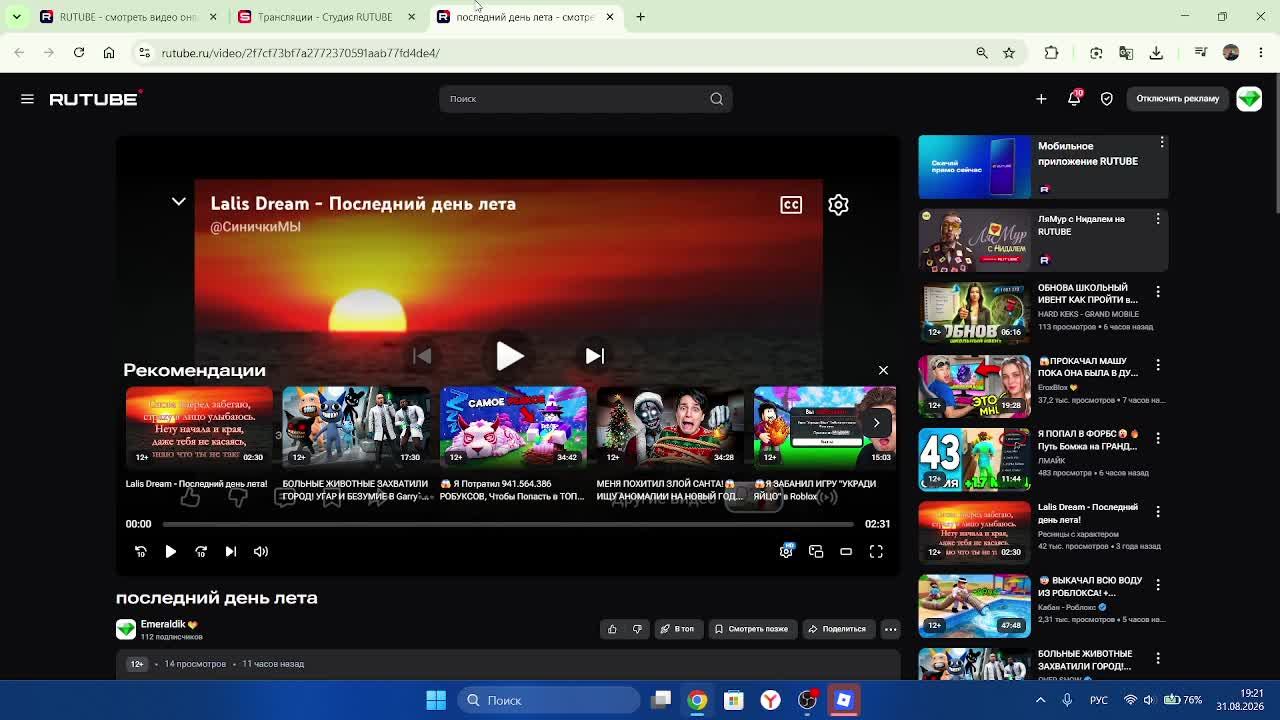The width and height of the screenshot is (1280, 720).
Task: Open the notifications bell
Action: (1074, 98)
